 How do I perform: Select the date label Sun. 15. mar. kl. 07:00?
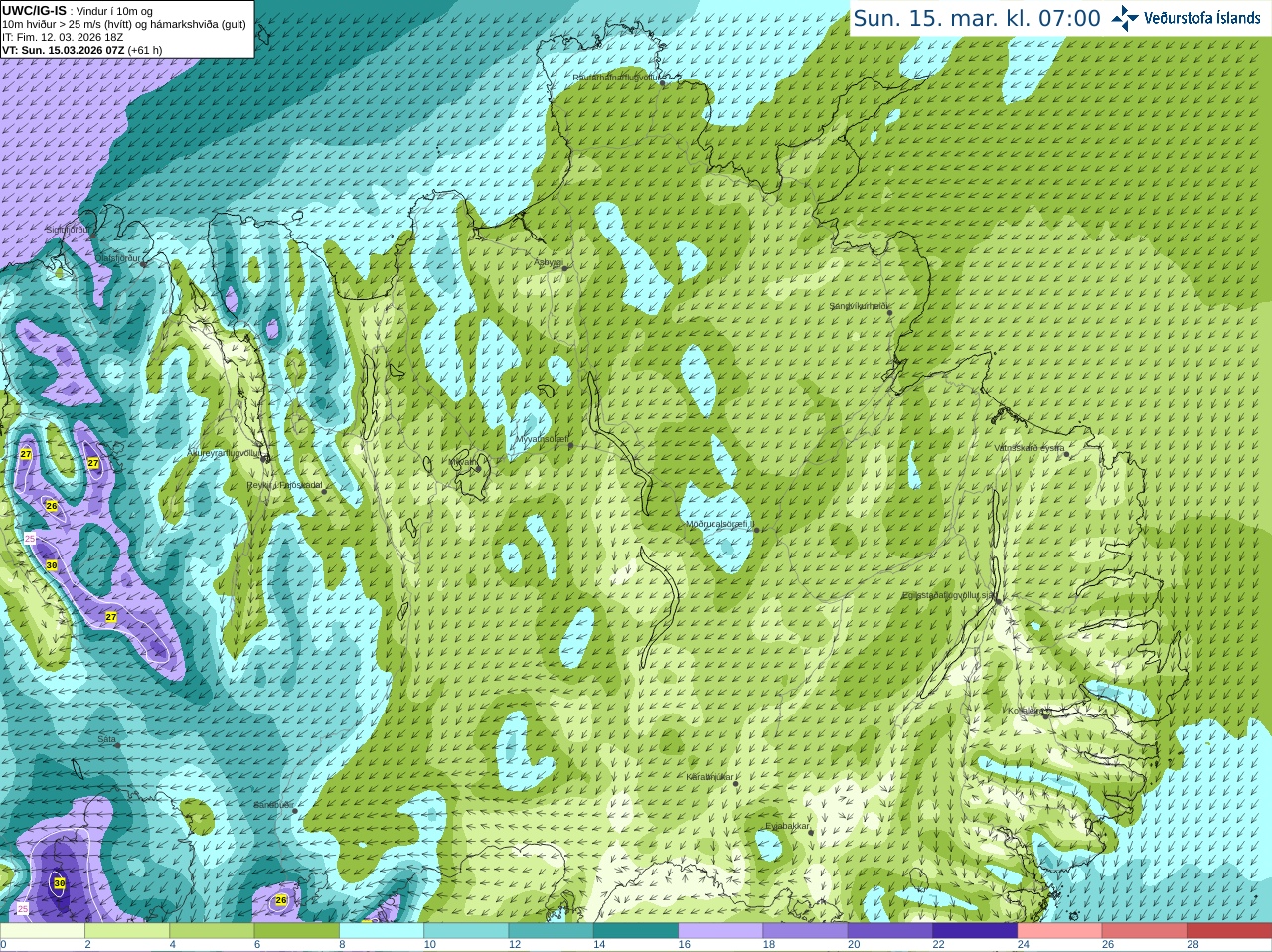point(977,18)
